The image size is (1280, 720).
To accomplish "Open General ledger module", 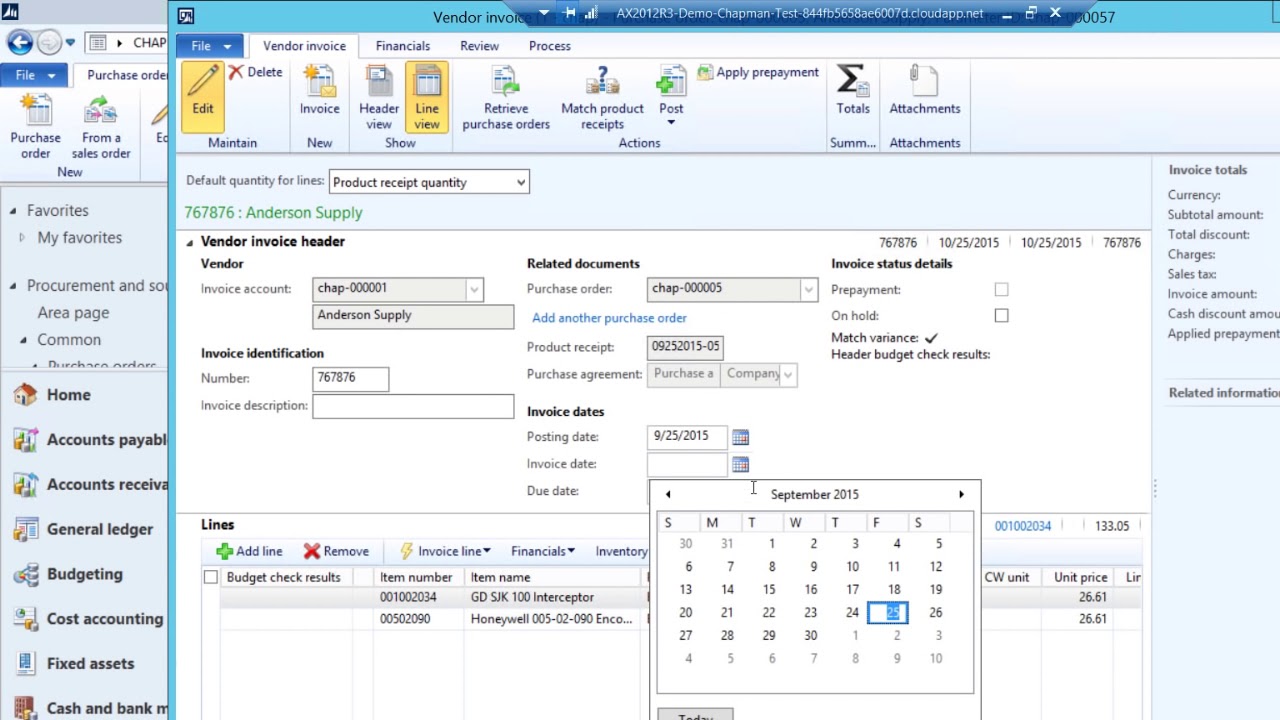I will click(x=84, y=529).
